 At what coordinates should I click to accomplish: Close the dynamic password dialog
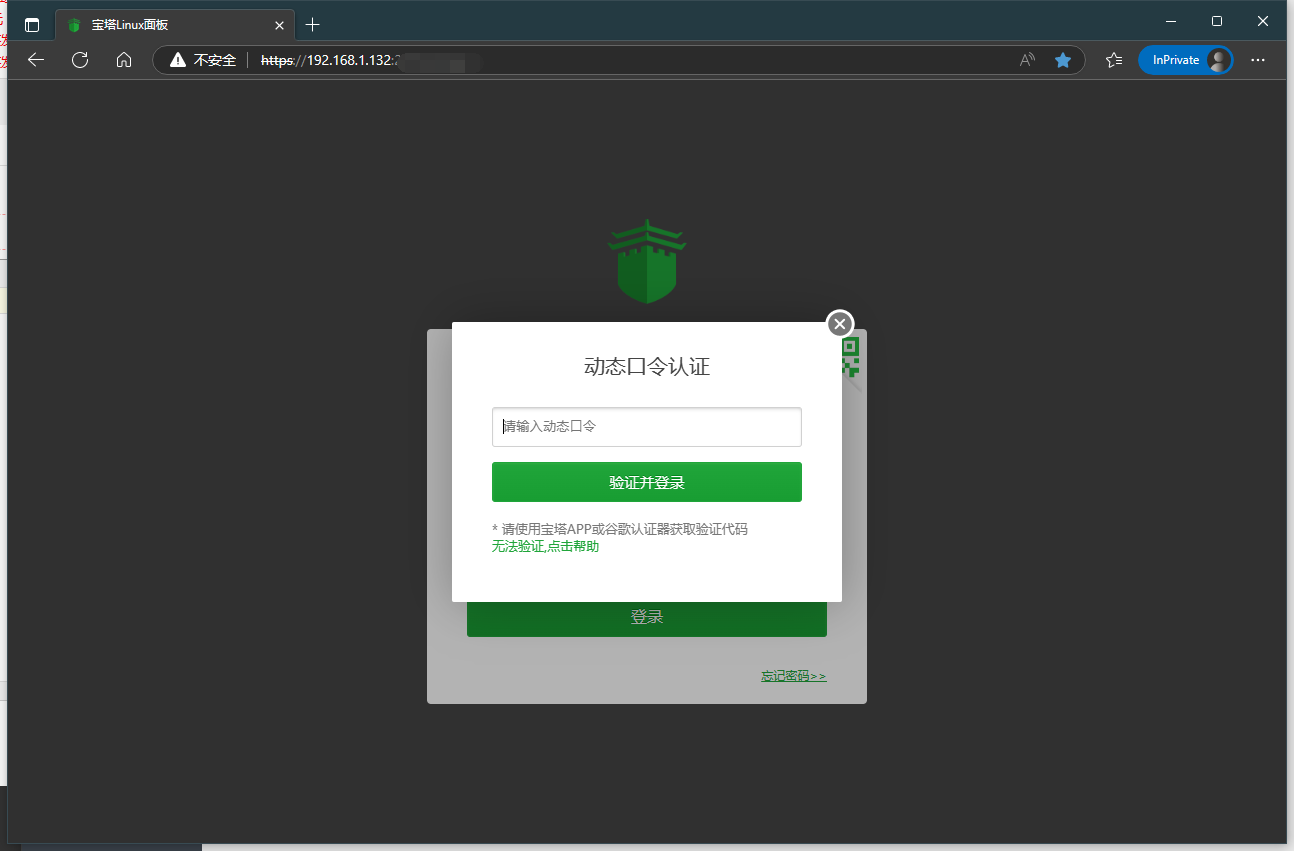tap(840, 323)
